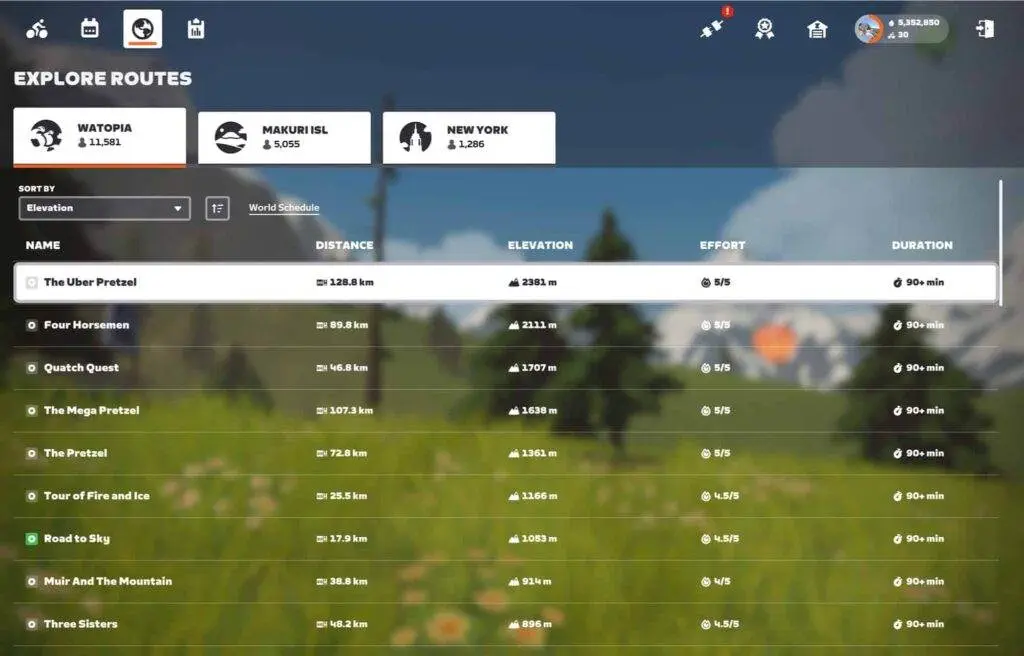
Task: Select the Three Sisters route name
Action: (80, 624)
